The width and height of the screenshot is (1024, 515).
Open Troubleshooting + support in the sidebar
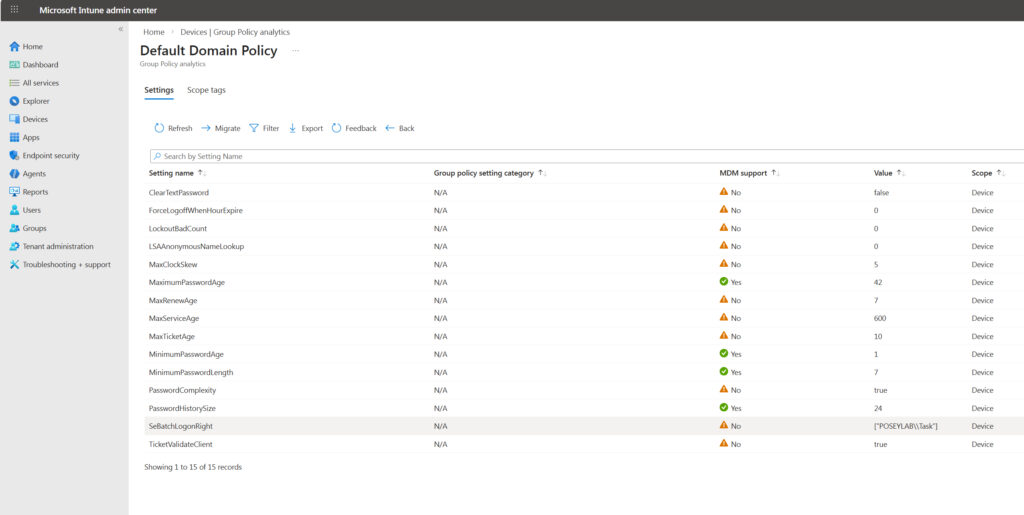[x=60, y=264]
